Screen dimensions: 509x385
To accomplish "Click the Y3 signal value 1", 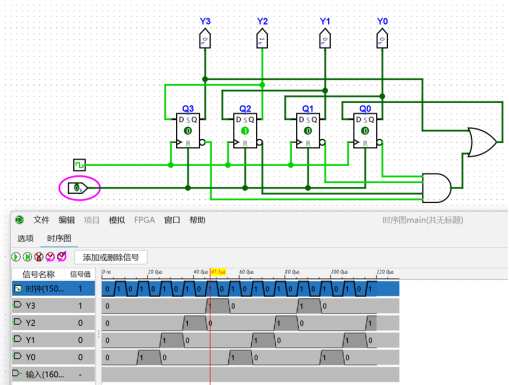I will (80, 306).
